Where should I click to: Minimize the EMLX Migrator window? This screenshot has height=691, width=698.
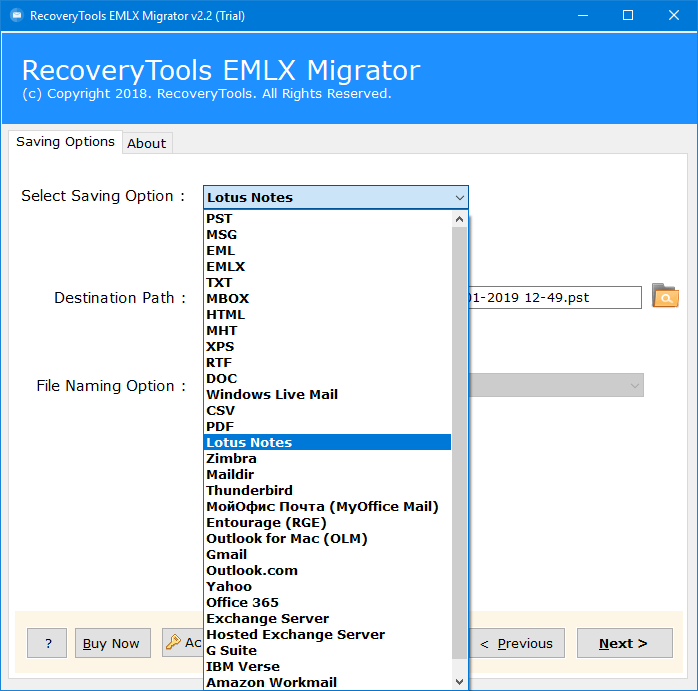[583, 16]
